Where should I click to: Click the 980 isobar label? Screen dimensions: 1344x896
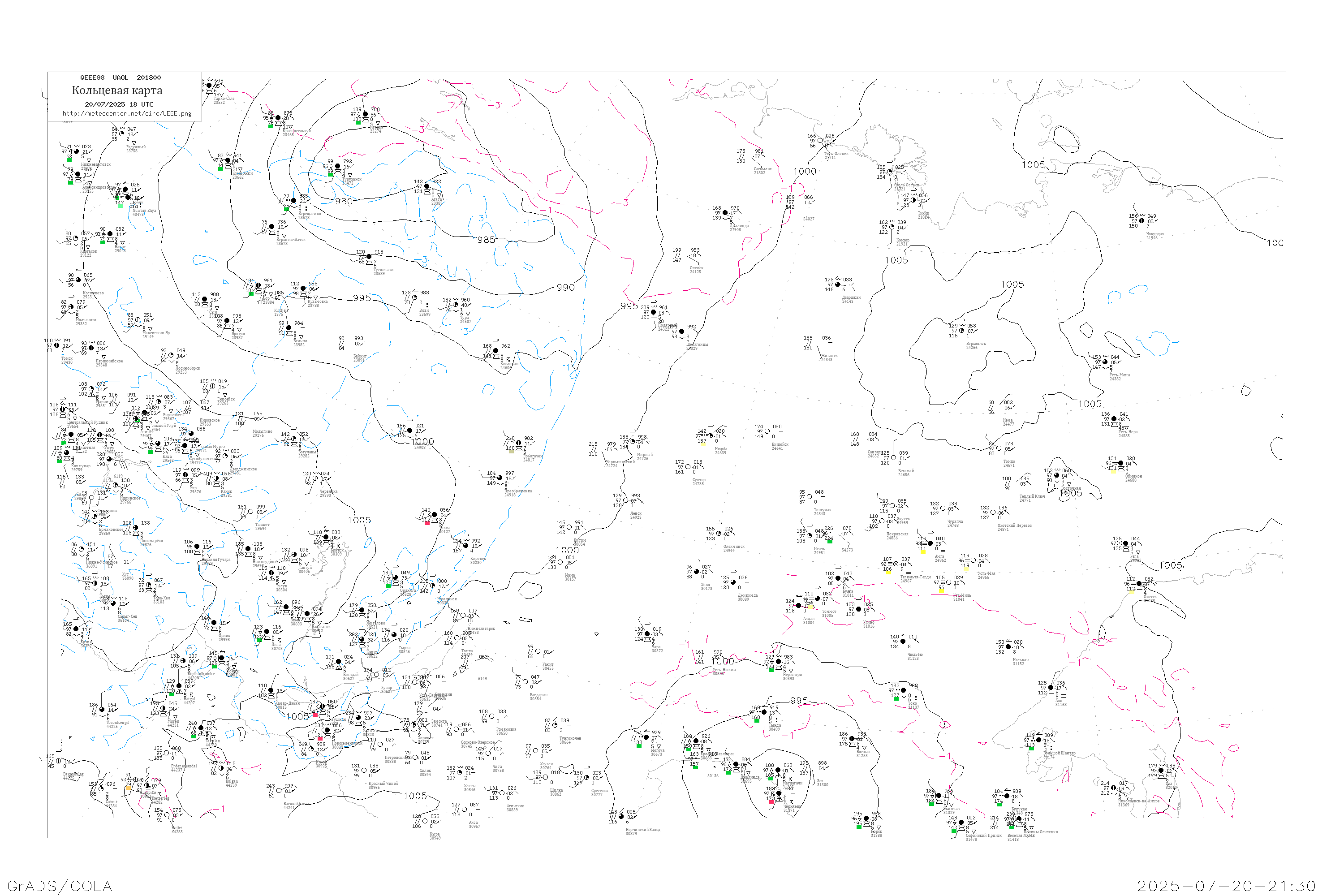pos(344,202)
